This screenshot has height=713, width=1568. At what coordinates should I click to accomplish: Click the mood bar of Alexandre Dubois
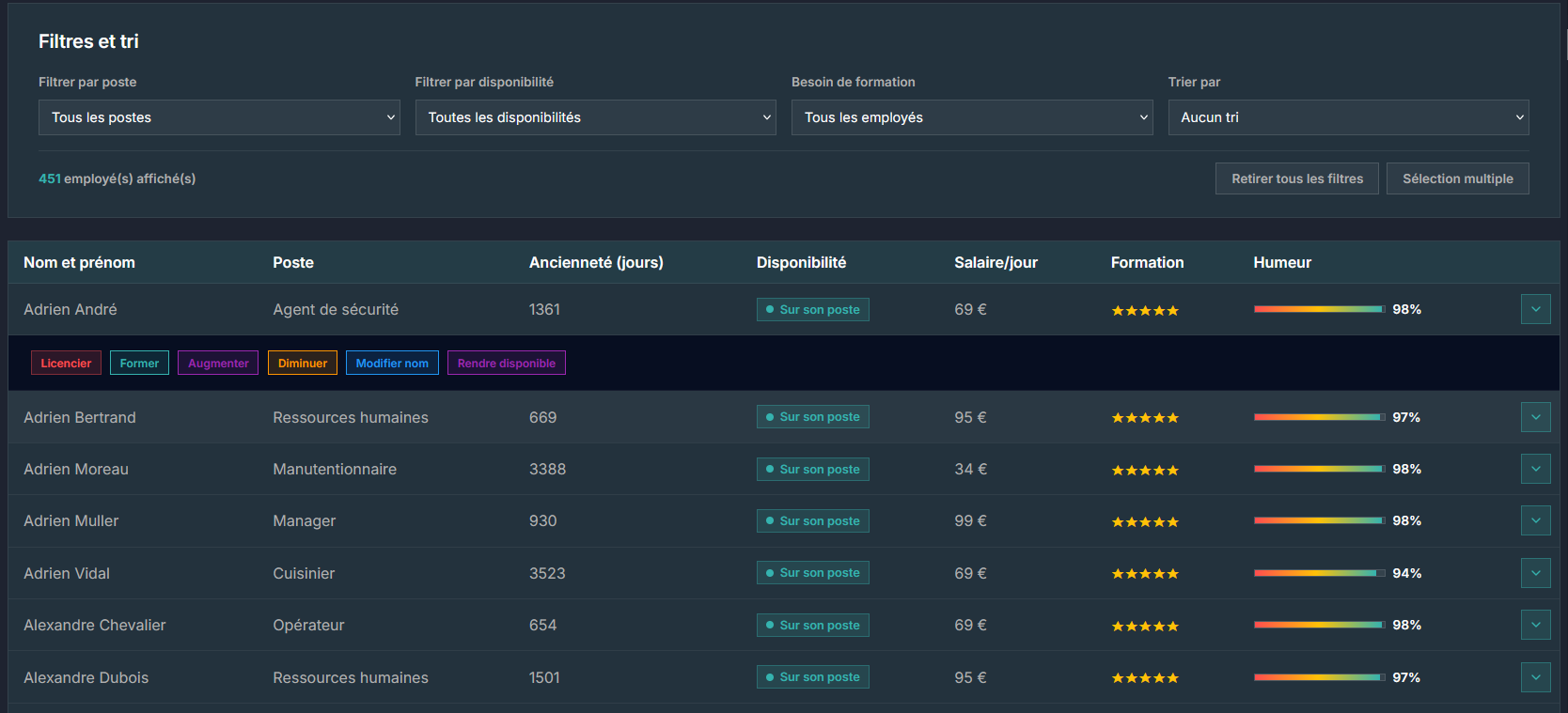coord(1319,677)
